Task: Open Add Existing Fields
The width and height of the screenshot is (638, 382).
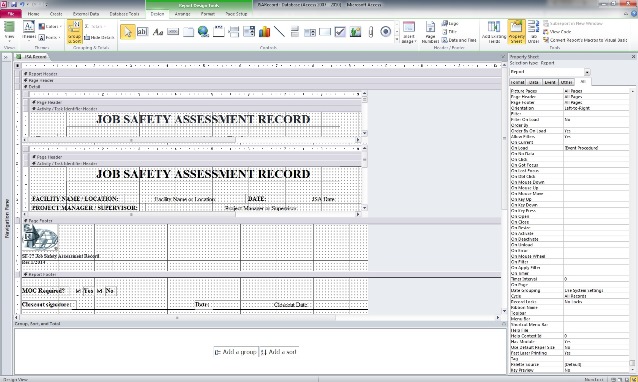Action: (x=494, y=32)
